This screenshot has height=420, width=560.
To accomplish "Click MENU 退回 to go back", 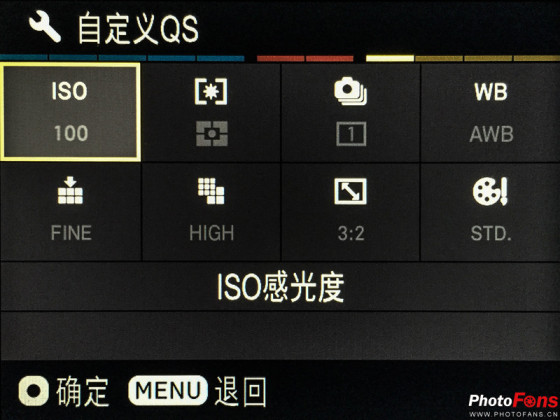I will pyautogui.click(x=198, y=391).
